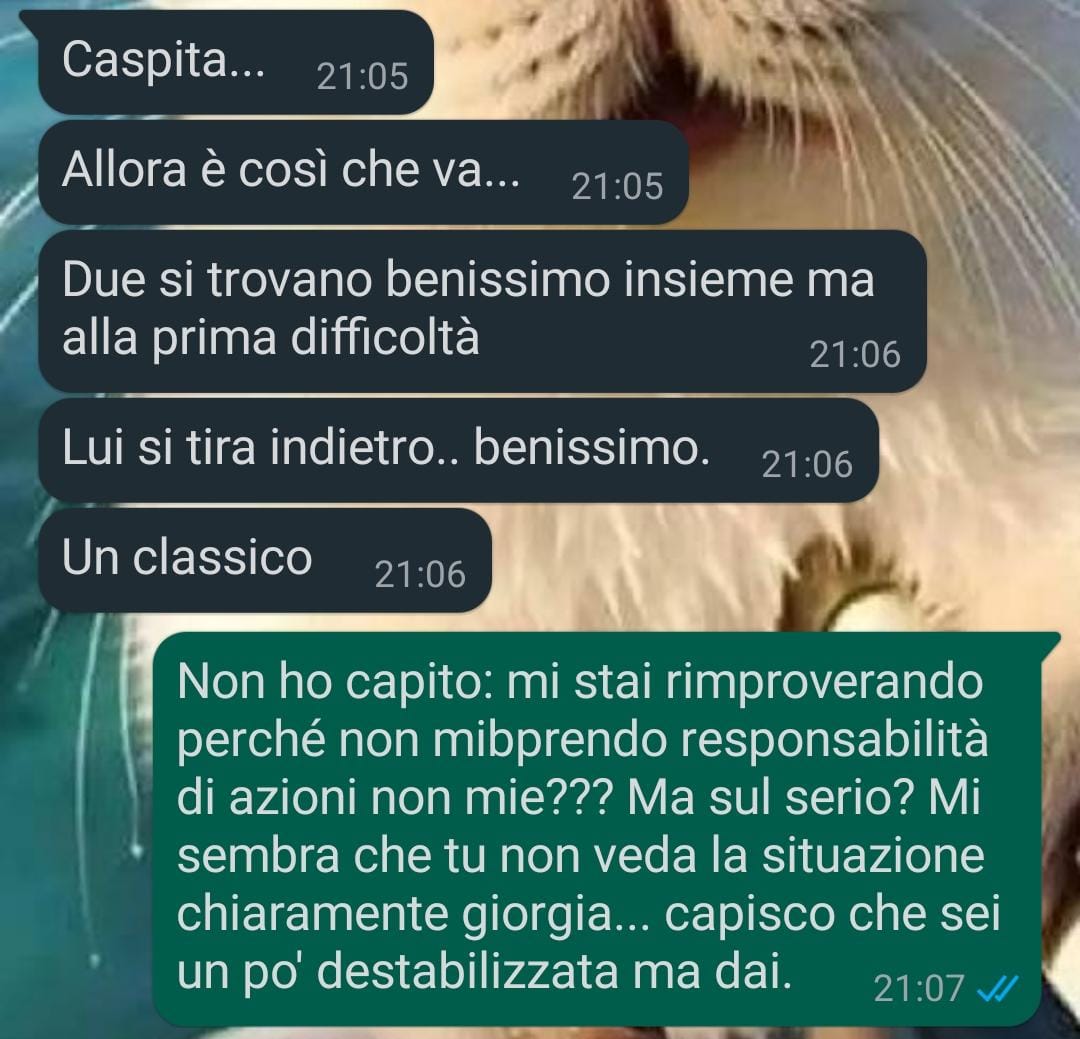Tap the 21:06 time on 'alla prima difficoltà' bubble

(x=855, y=355)
